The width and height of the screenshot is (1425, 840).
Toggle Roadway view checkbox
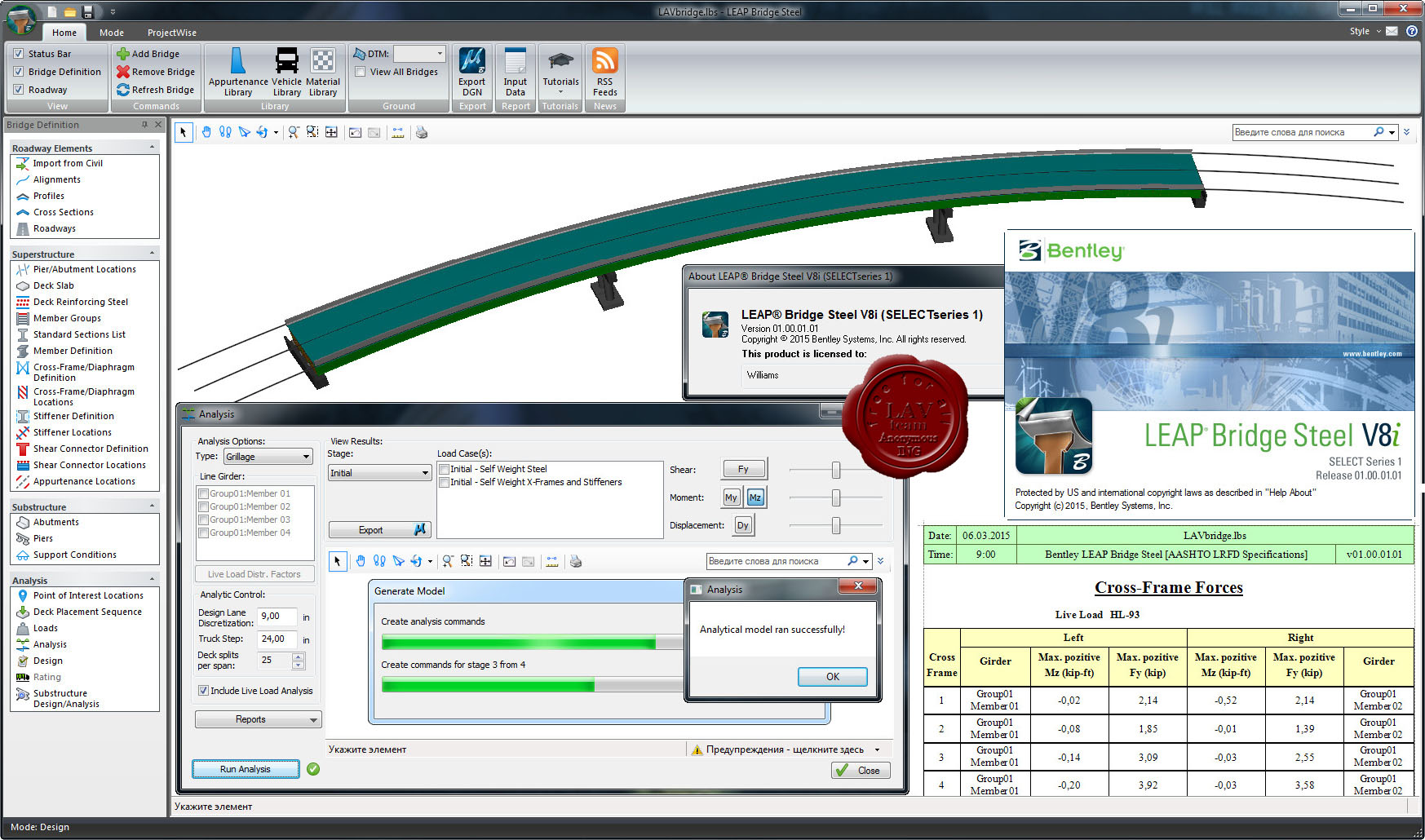18,90
